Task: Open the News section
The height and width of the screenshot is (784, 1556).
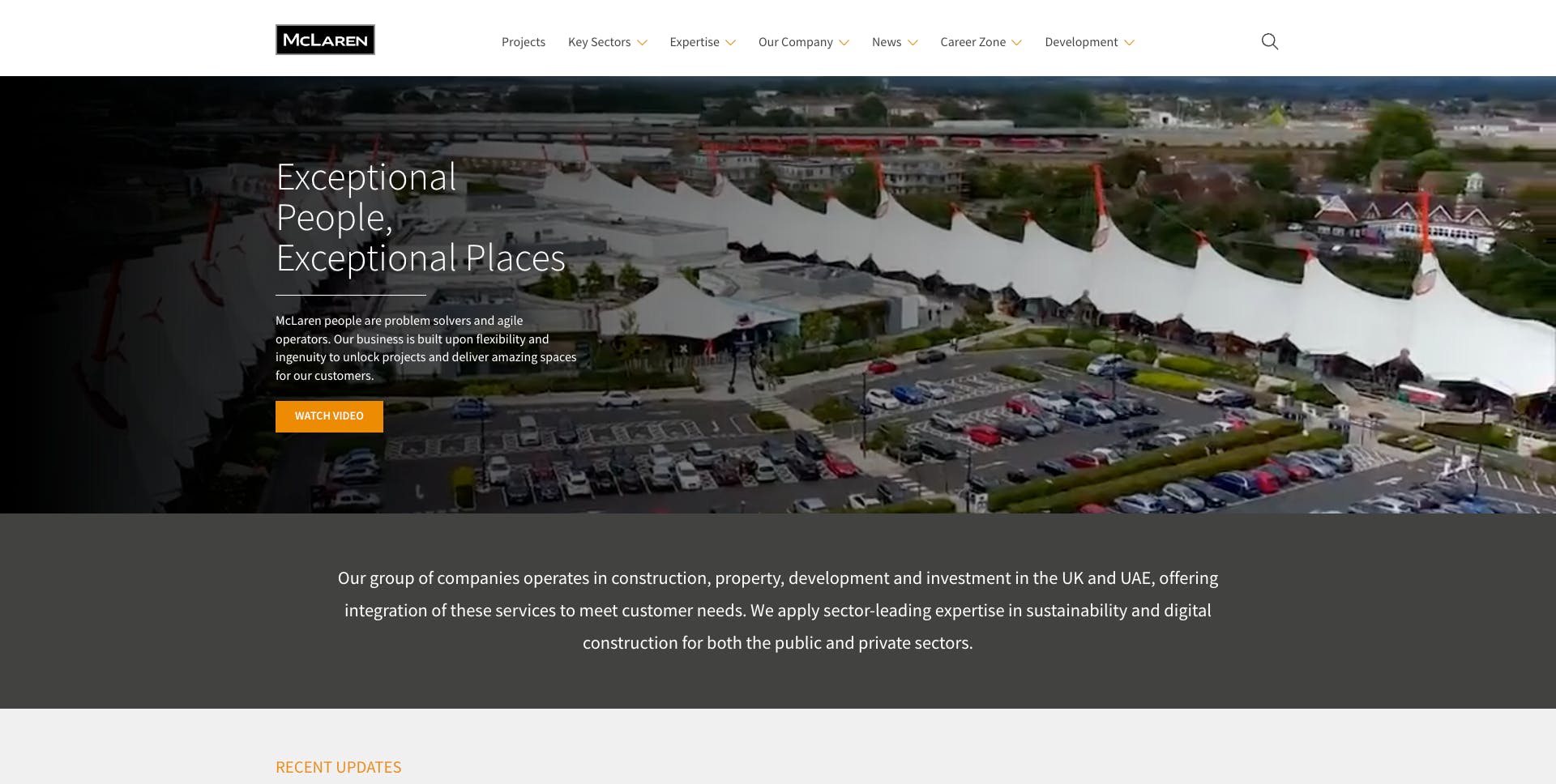Action: [x=887, y=41]
